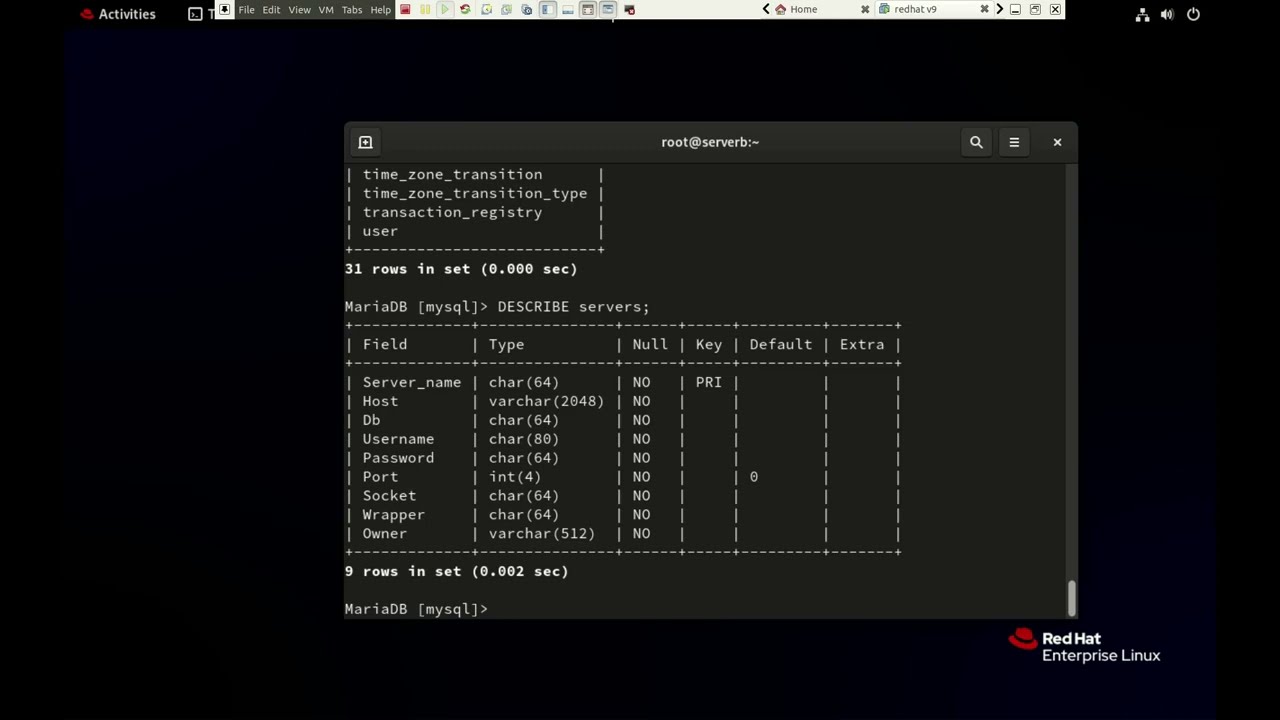
Task: Switch to full screen mode icon
Action: [x=588, y=9]
